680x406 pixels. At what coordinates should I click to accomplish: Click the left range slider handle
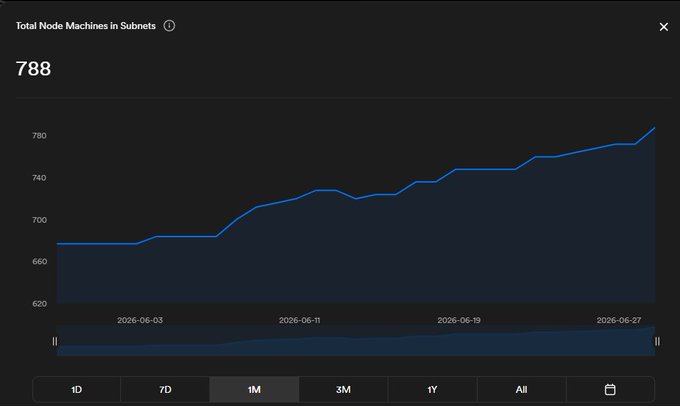pyautogui.click(x=55, y=341)
